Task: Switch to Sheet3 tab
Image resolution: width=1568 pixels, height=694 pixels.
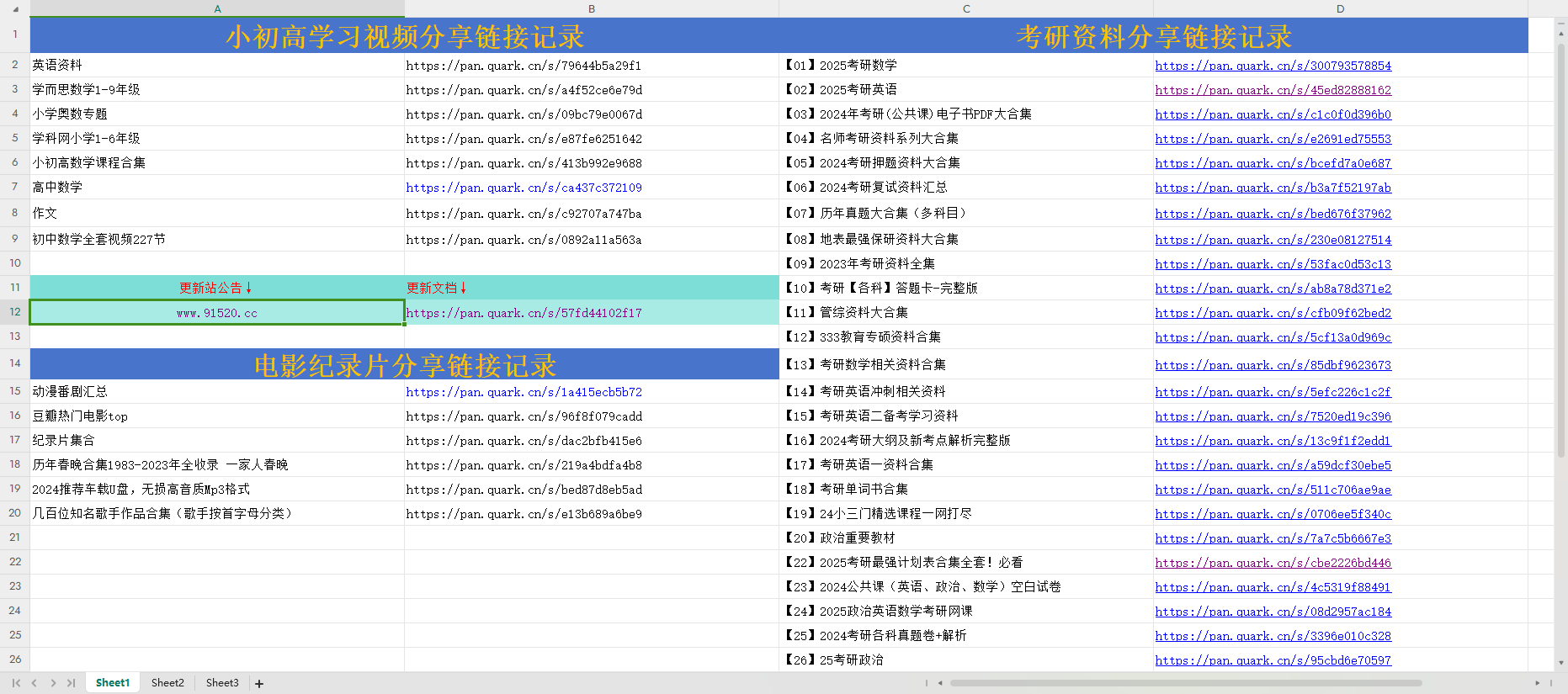Action: 222,683
